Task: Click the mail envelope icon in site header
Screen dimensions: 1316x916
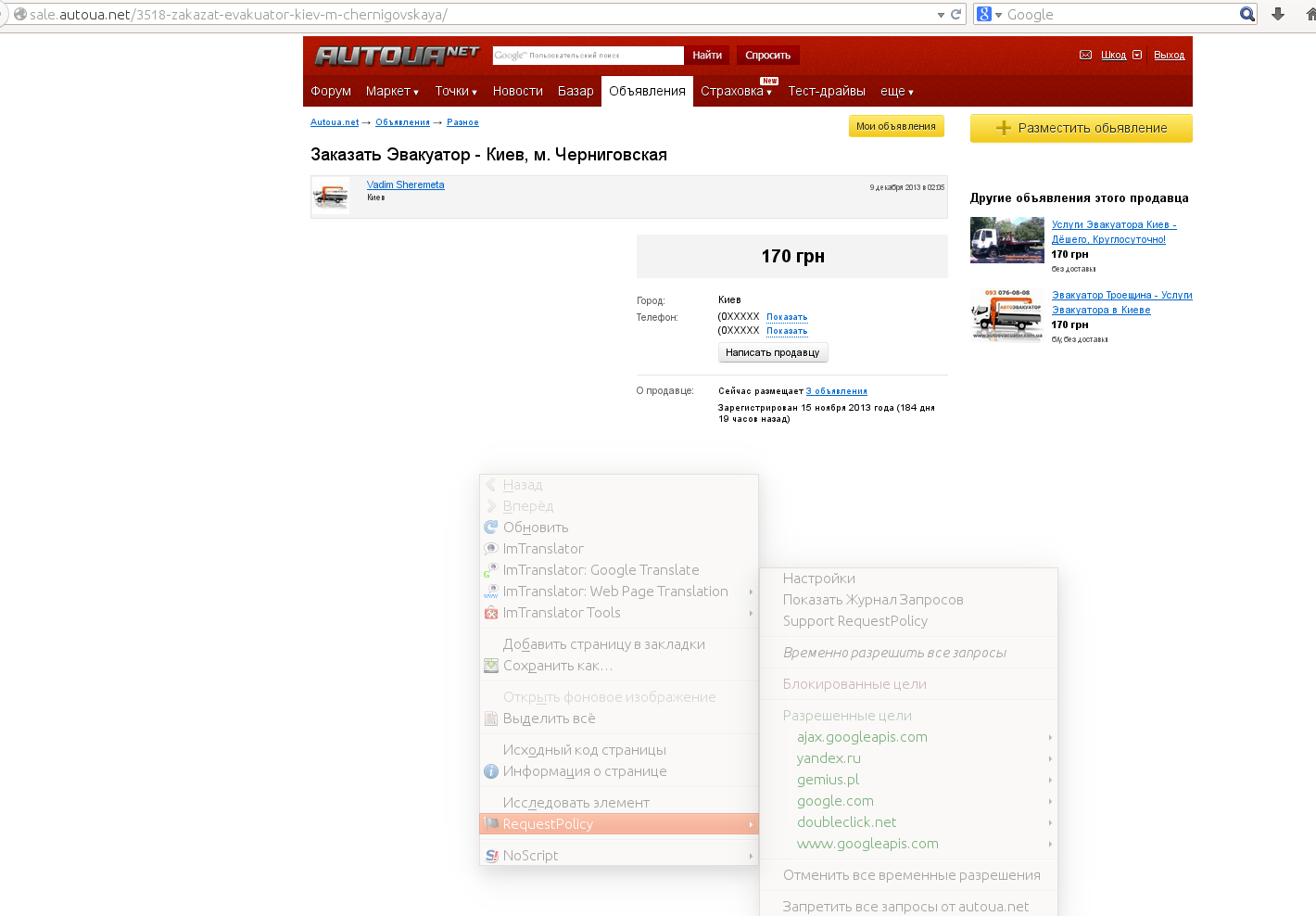Action: point(1085,55)
